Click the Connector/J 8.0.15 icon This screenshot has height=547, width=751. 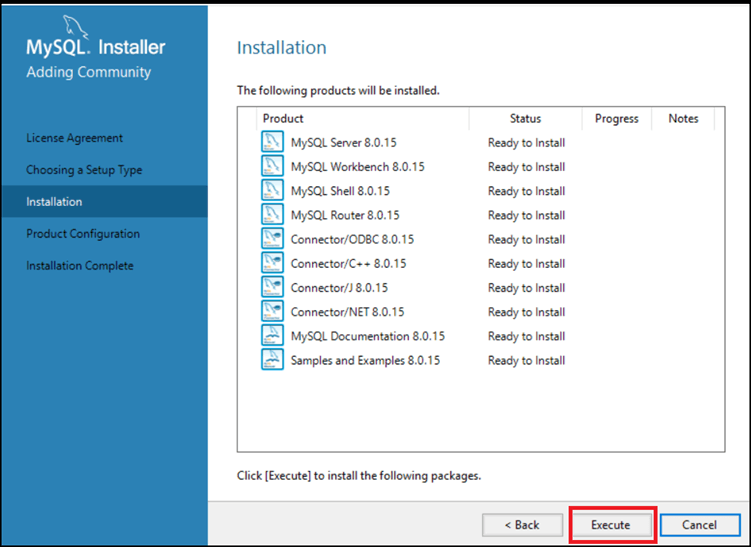pos(271,287)
